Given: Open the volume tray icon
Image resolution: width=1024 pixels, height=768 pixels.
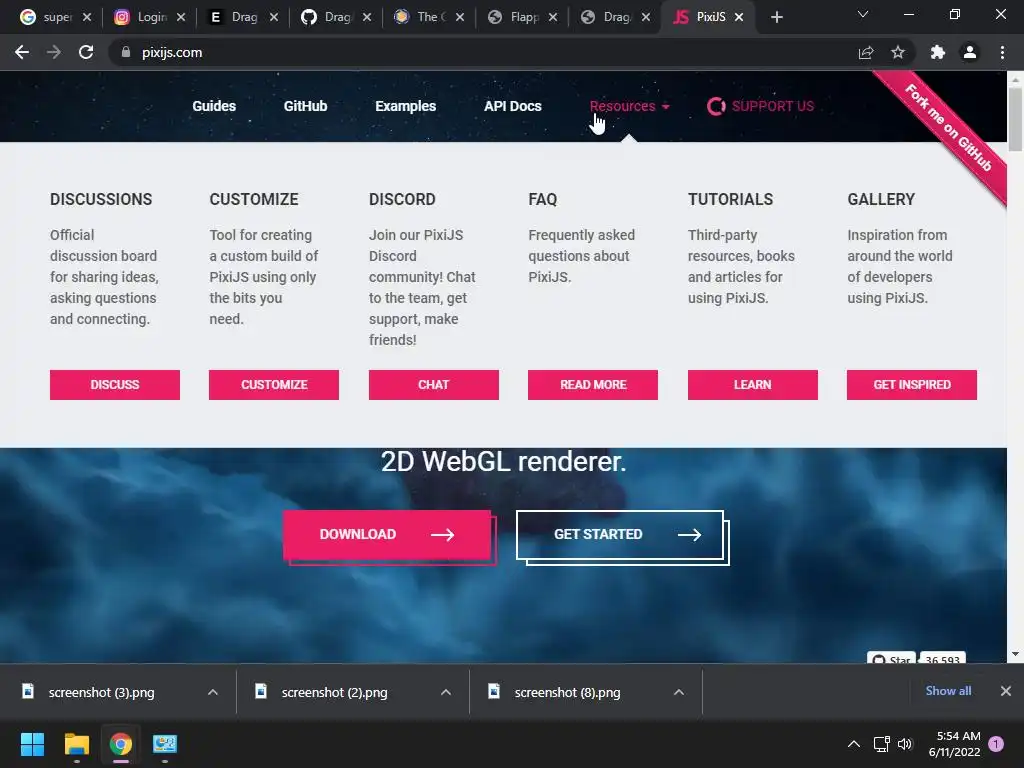Looking at the screenshot, I should pyautogui.click(x=904, y=744).
